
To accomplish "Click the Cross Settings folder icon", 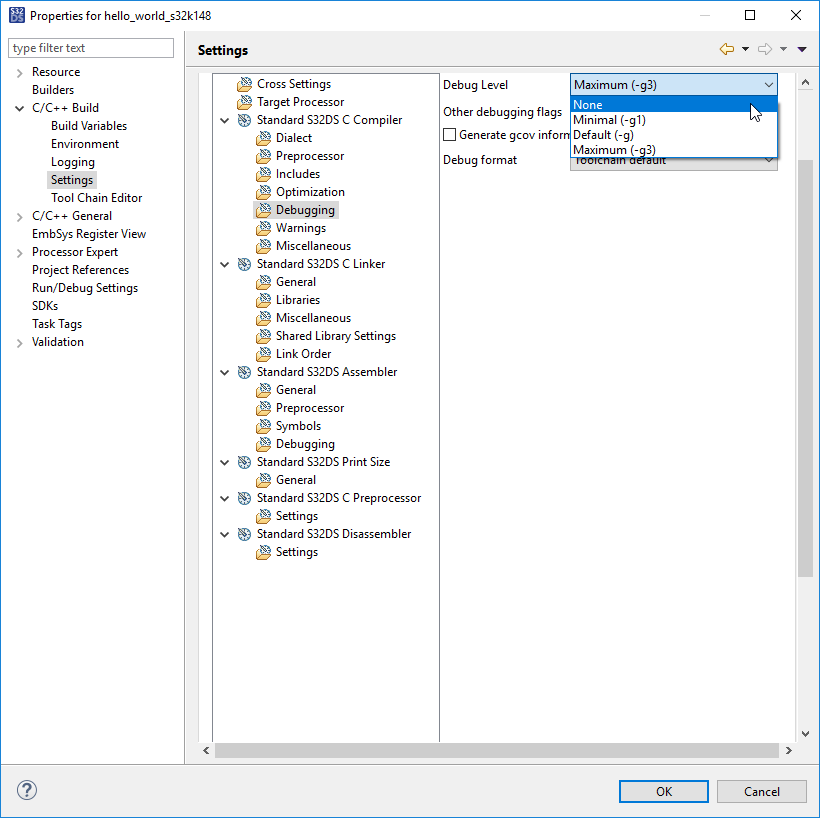I will point(244,84).
